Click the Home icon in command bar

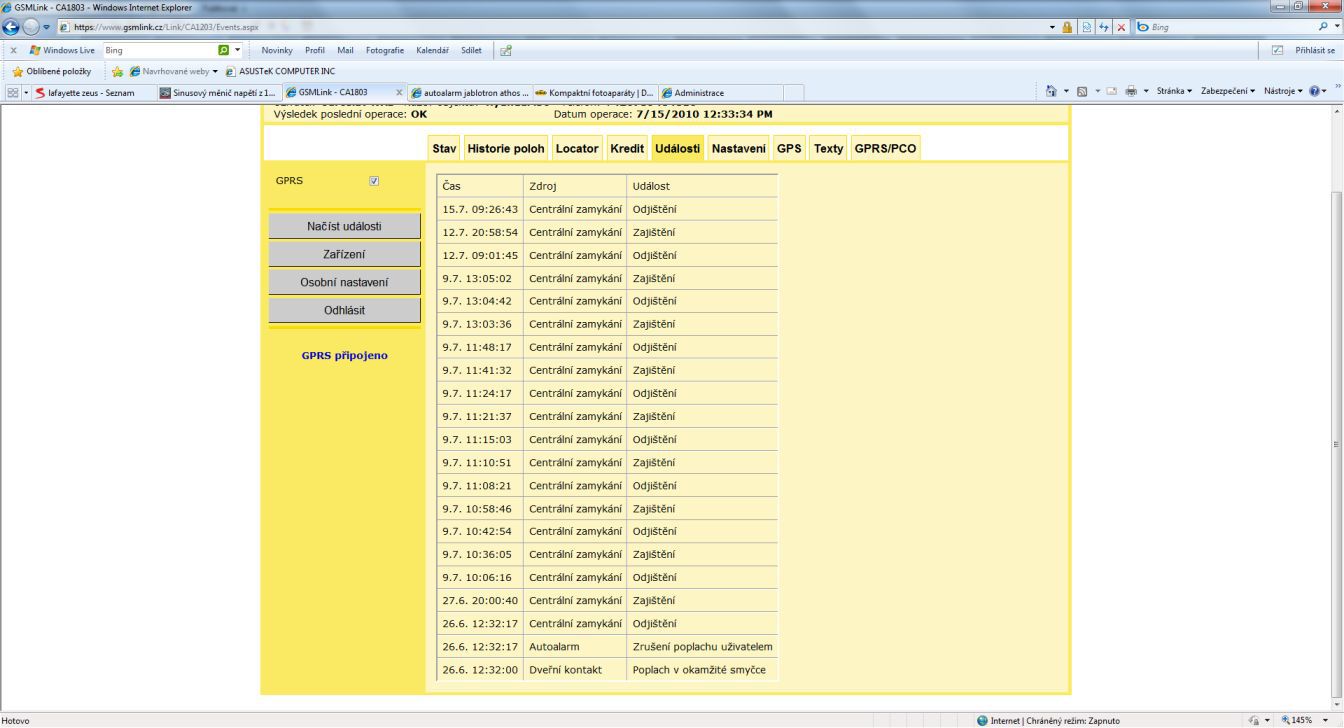coord(1052,92)
